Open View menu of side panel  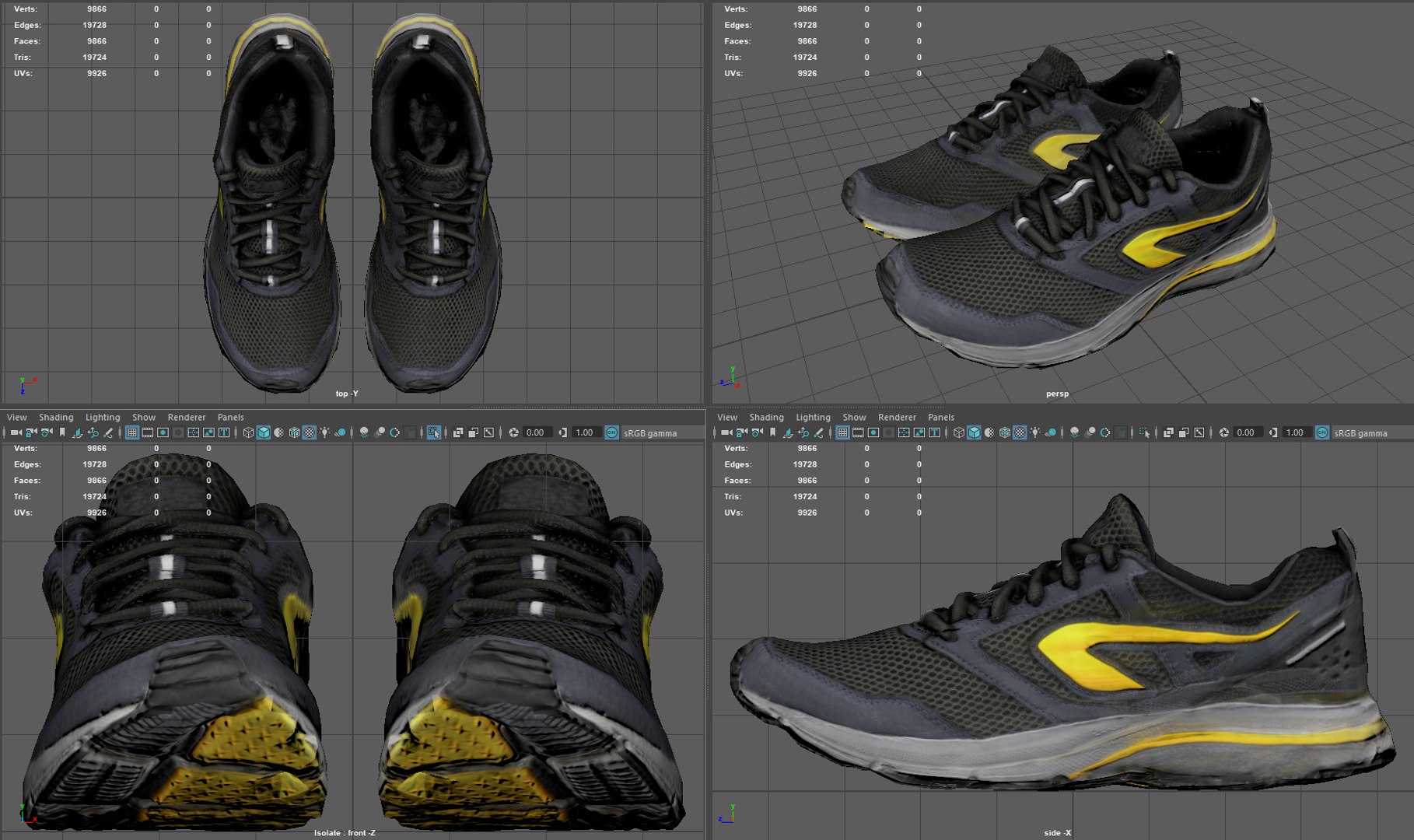pos(727,417)
